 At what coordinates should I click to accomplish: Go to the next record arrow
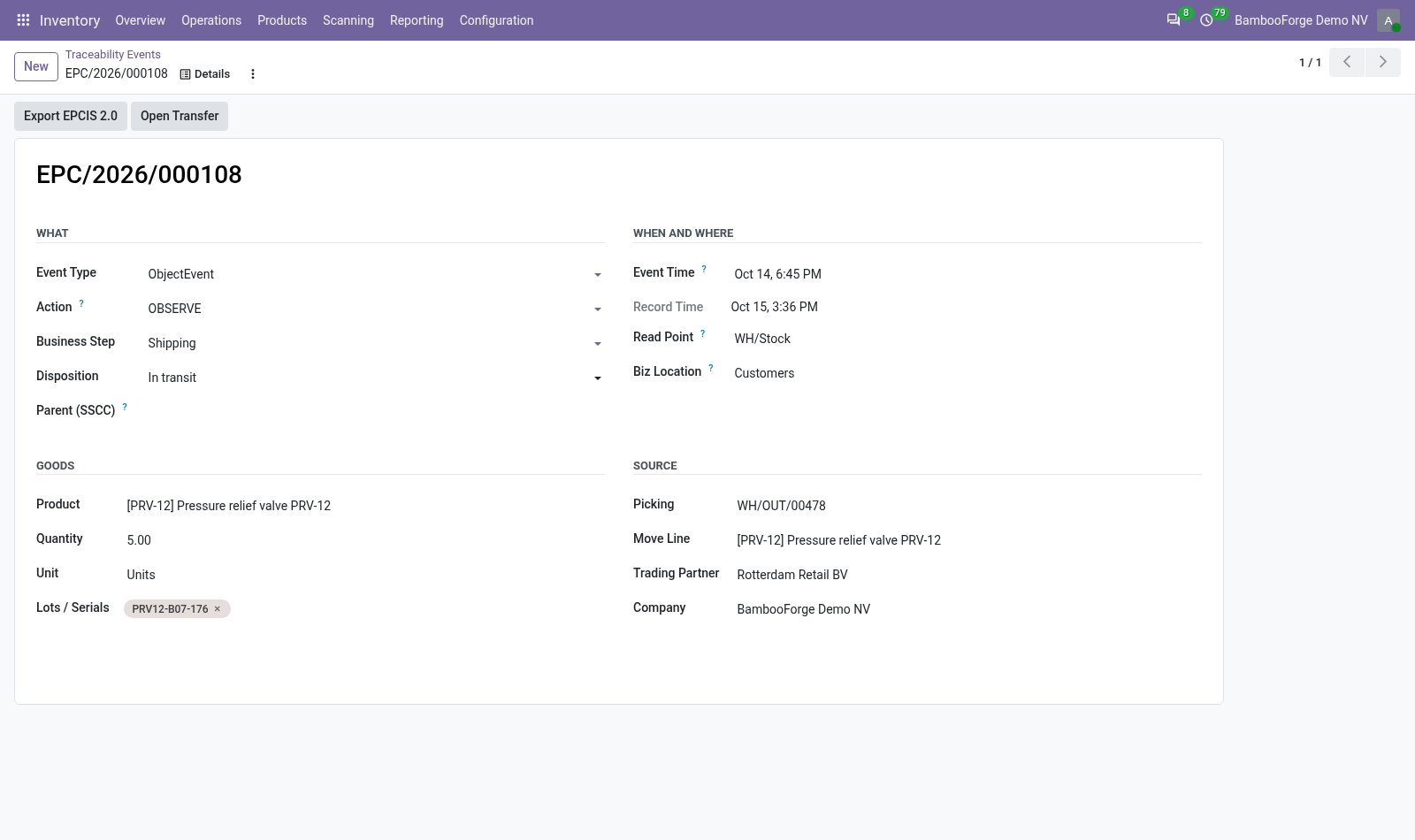1383,62
